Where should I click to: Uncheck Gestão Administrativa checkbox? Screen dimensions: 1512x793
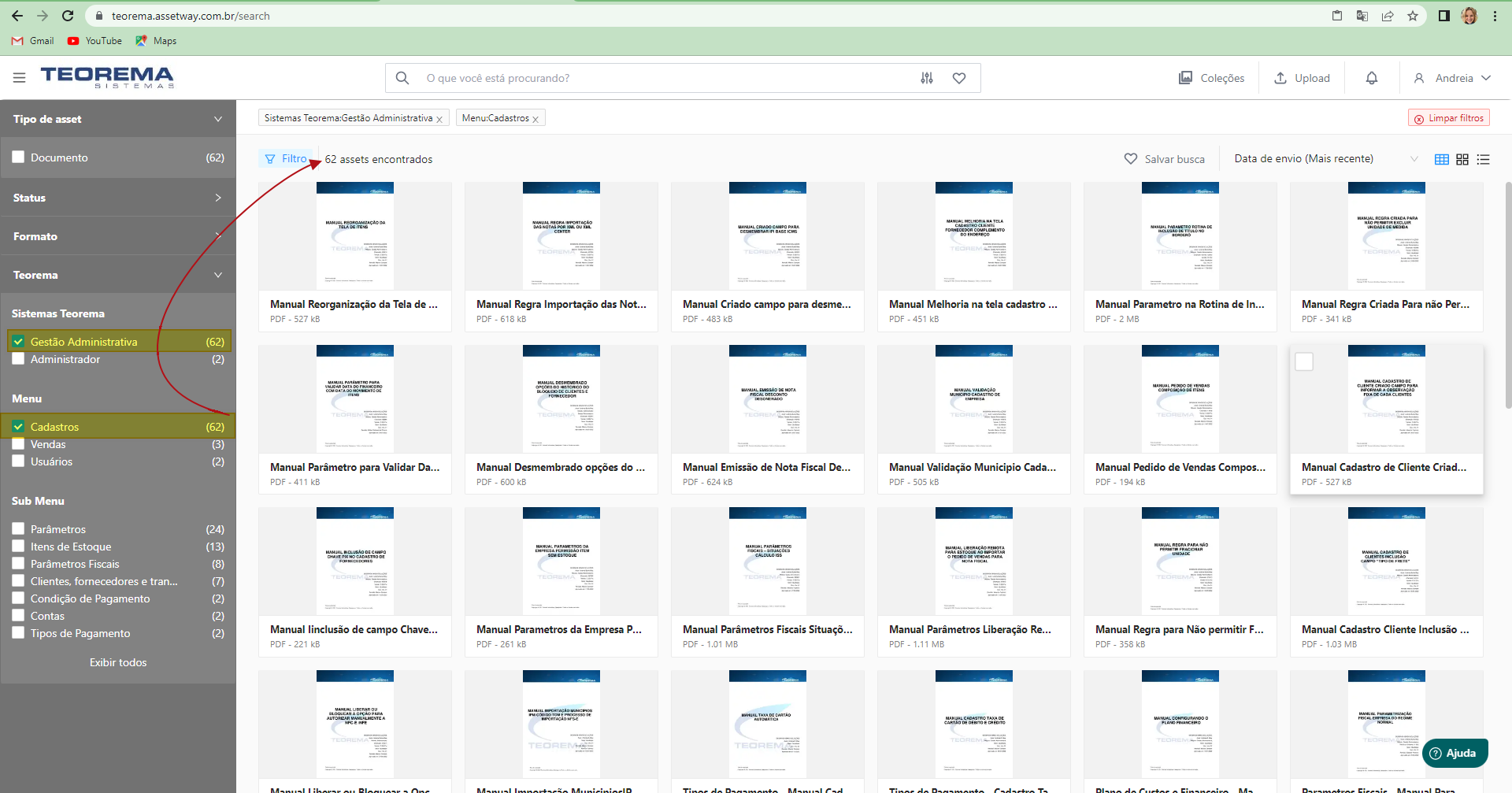(x=18, y=342)
